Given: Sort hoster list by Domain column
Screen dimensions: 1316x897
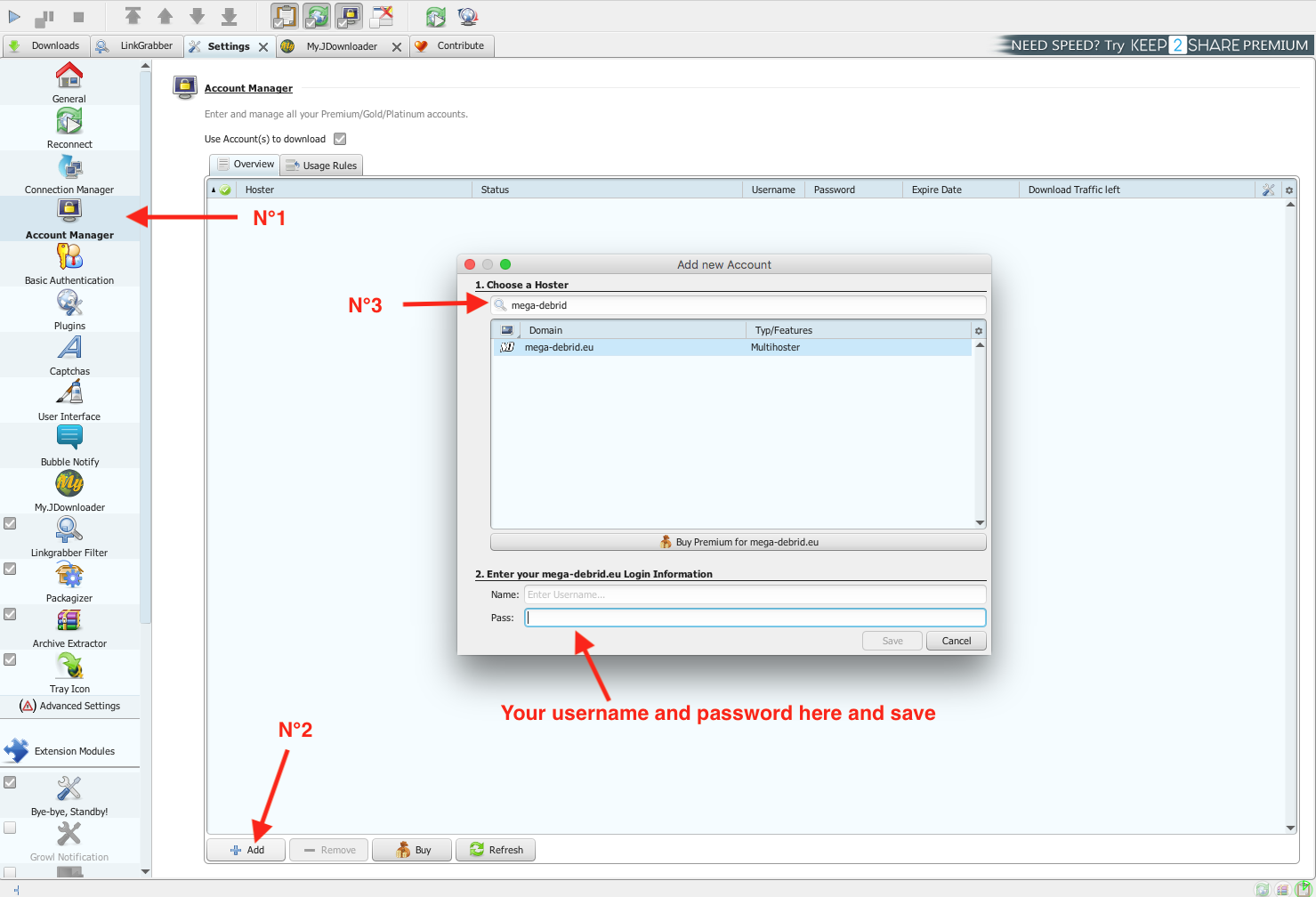Looking at the screenshot, I should click(633, 330).
